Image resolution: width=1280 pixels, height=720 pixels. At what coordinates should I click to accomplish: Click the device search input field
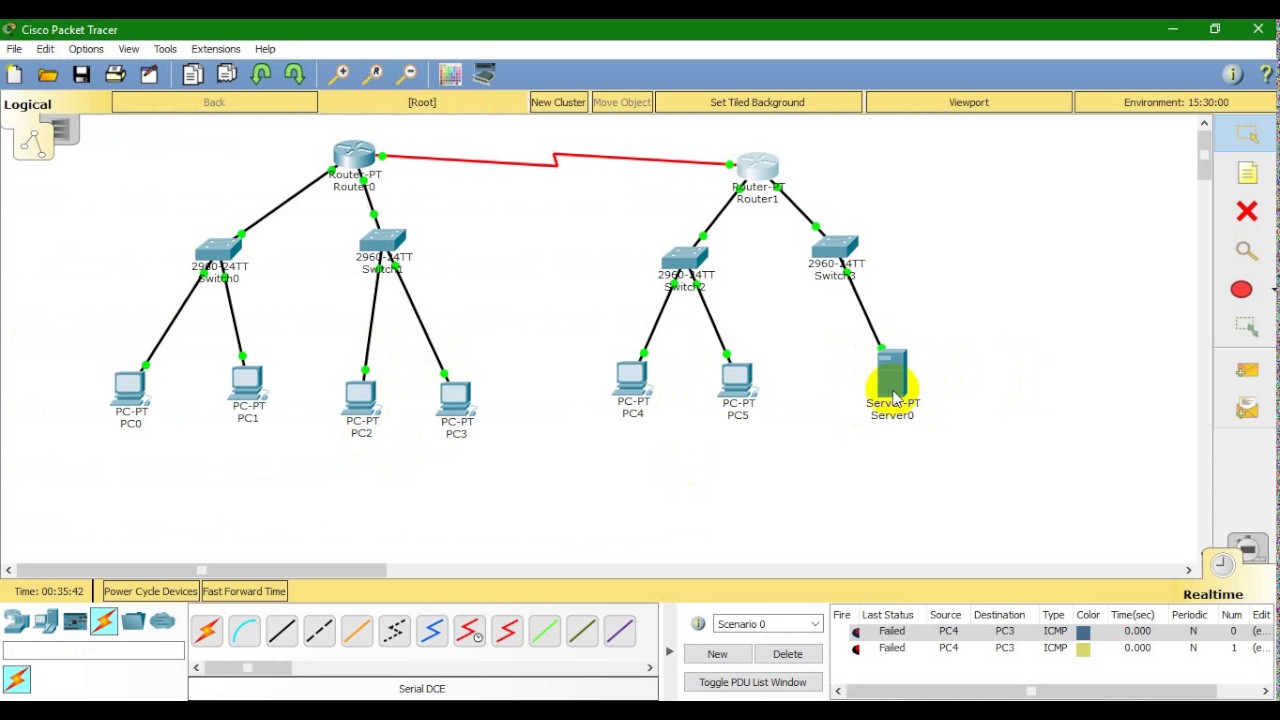[x=94, y=652]
